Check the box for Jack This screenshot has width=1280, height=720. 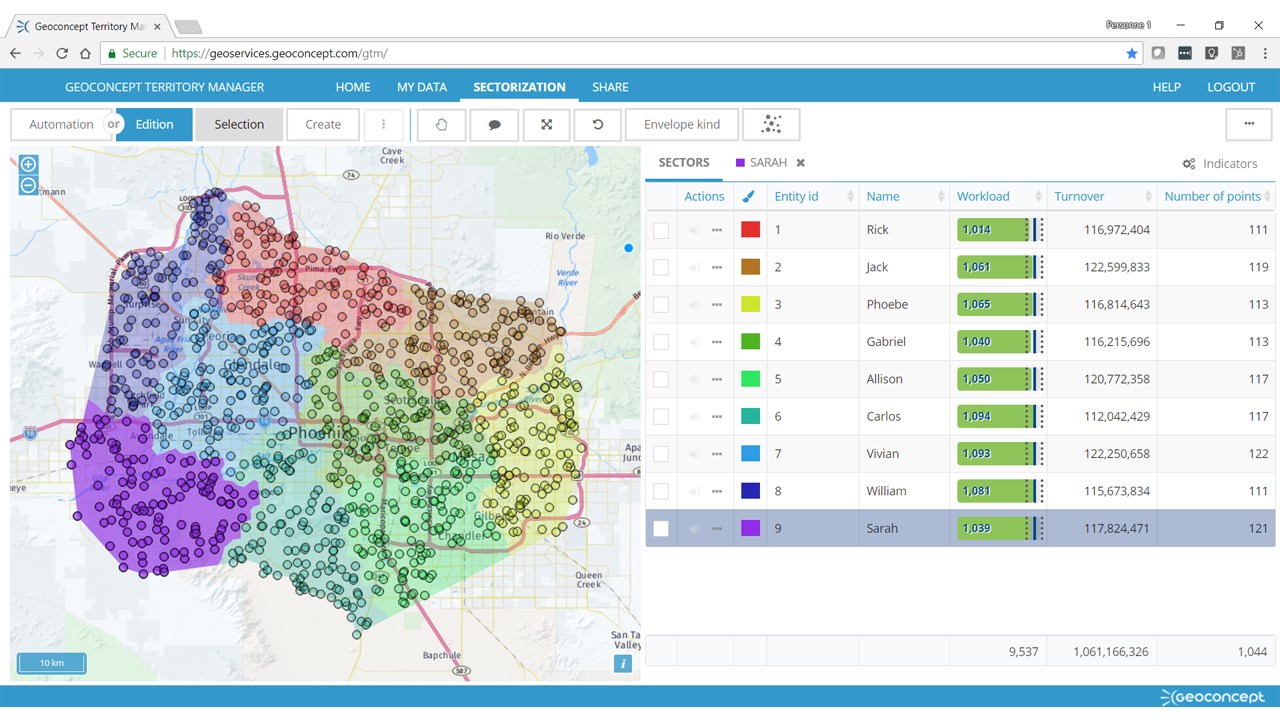661,267
